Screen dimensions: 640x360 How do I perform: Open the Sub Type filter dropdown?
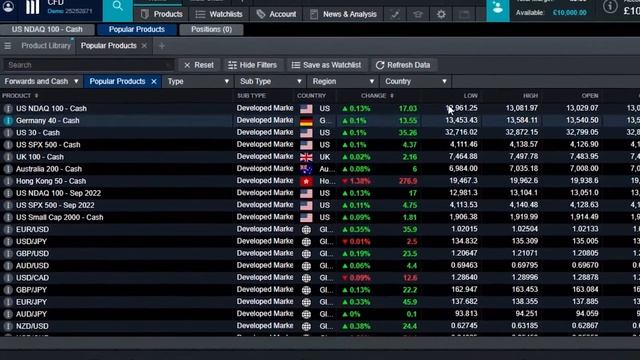click(270, 81)
